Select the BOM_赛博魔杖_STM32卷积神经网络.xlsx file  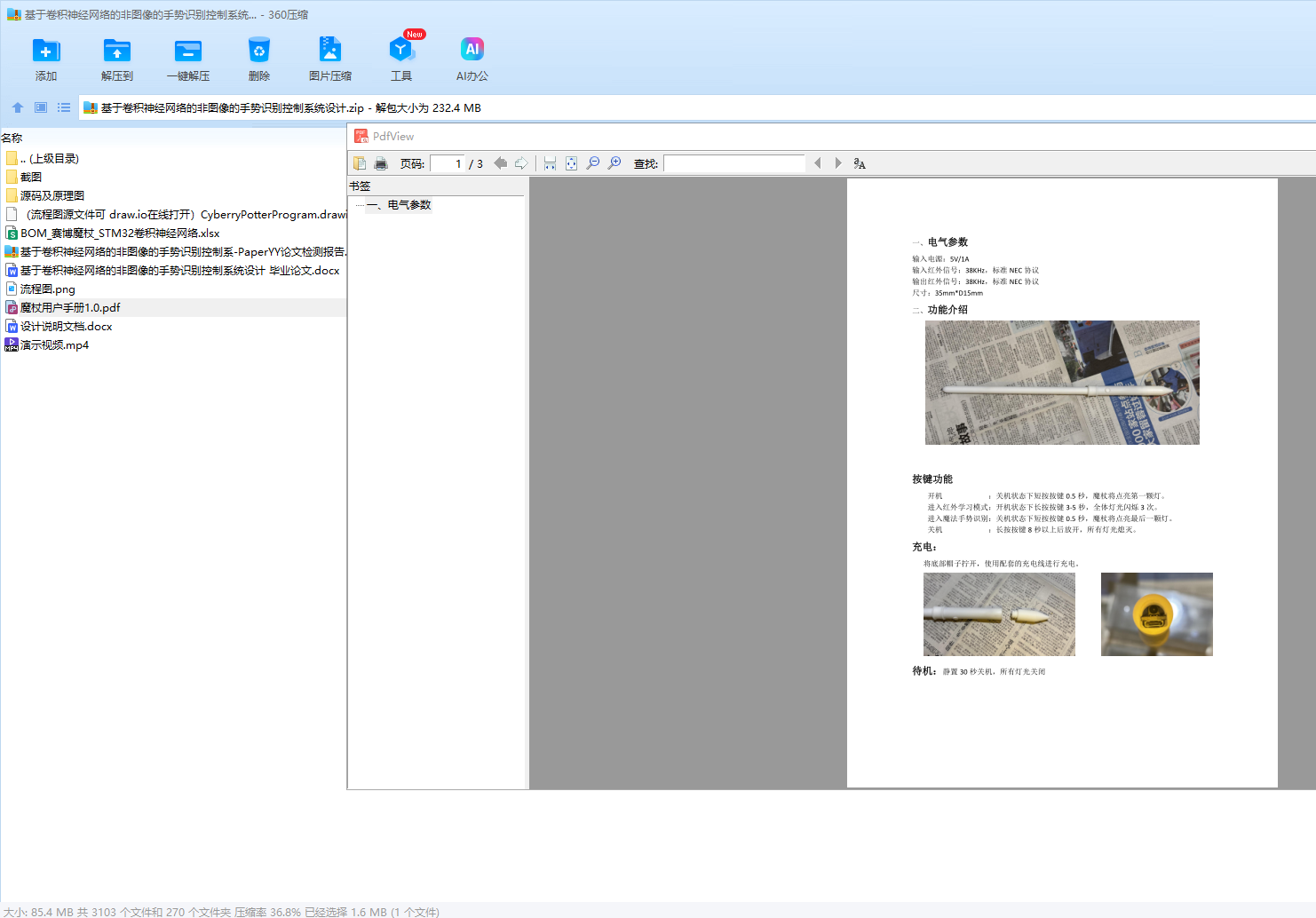click(173, 233)
